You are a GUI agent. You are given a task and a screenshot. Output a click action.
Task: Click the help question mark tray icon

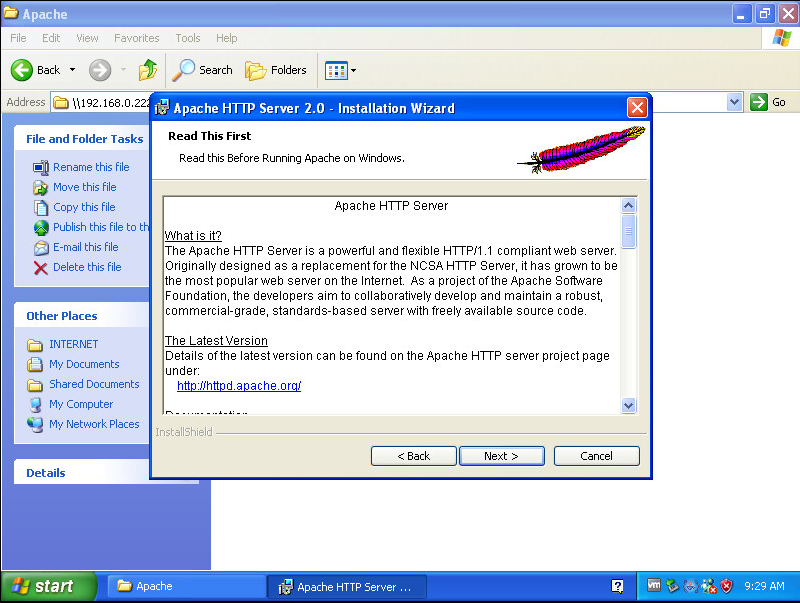pyautogui.click(x=617, y=586)
